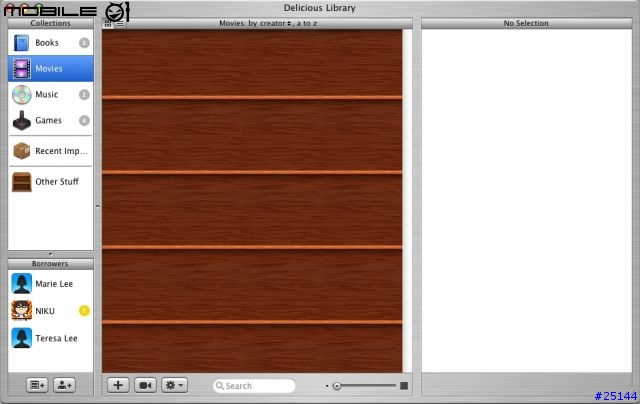Click the wooden shelf icon for Other Stuff

(22, 182)
